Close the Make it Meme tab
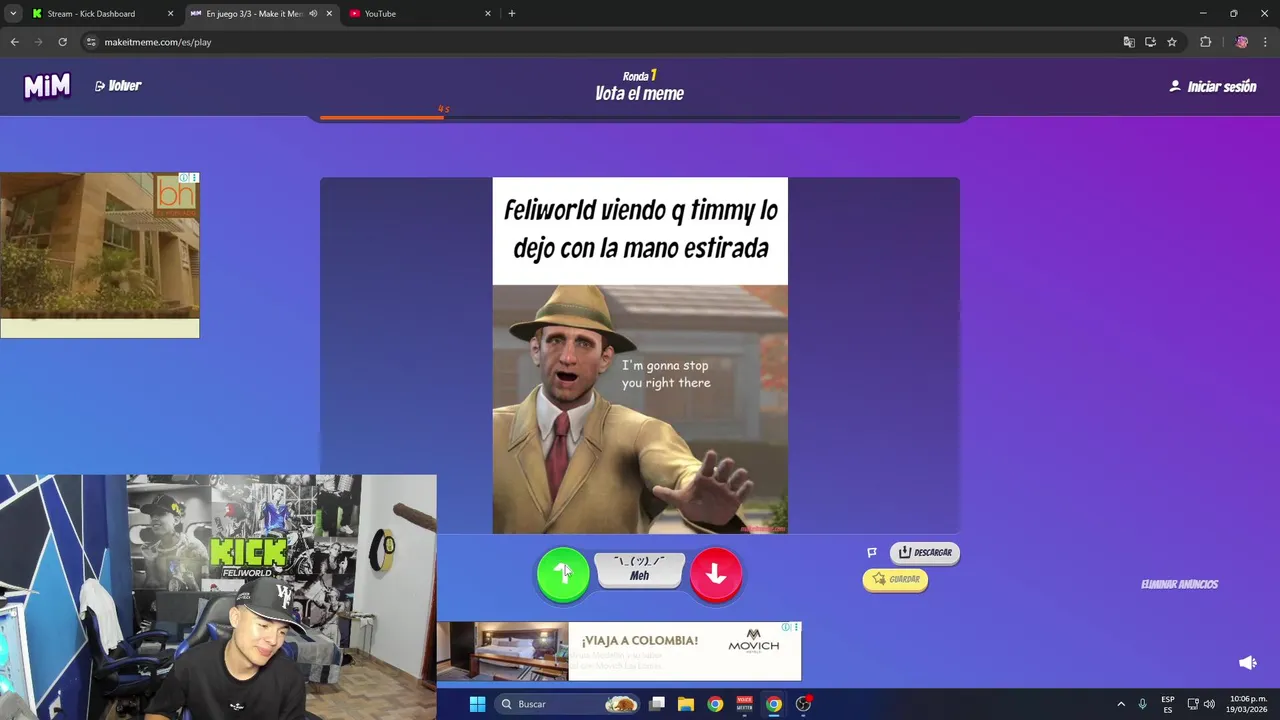Screen dimensions: 1280x720 [x=329, y=14]
